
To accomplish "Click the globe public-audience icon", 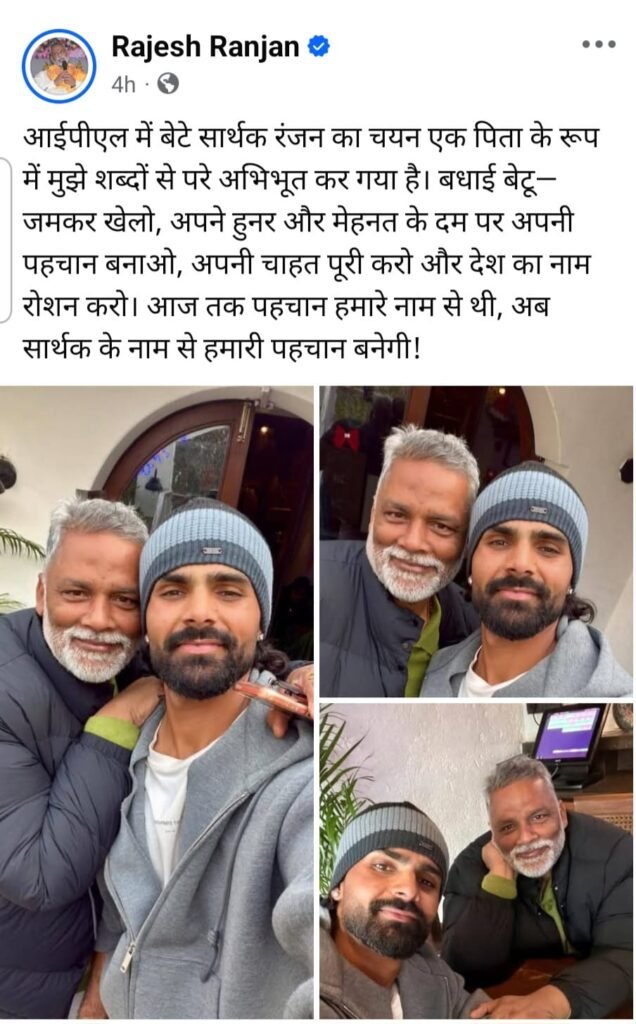I will click(x=168, y=84).
